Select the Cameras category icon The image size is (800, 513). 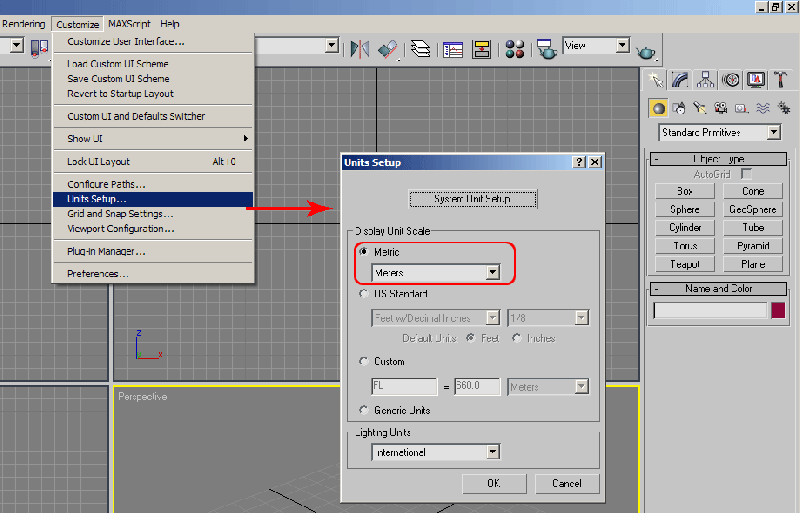pos(720,108)
